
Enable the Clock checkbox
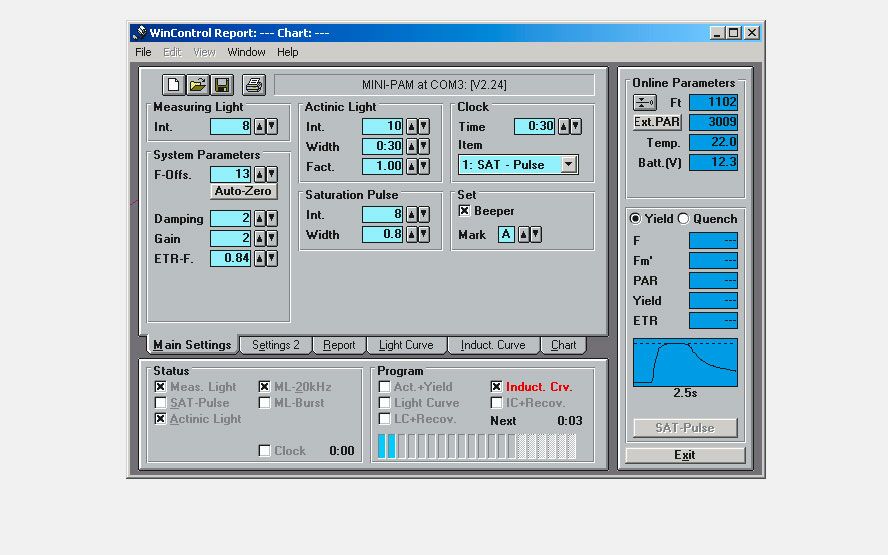[264, 451]
